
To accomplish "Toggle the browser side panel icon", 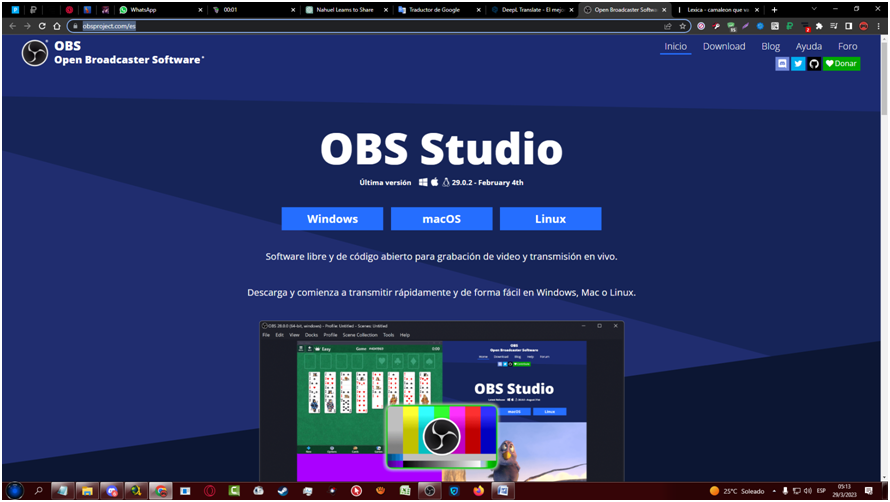I will tap(849, 26).
